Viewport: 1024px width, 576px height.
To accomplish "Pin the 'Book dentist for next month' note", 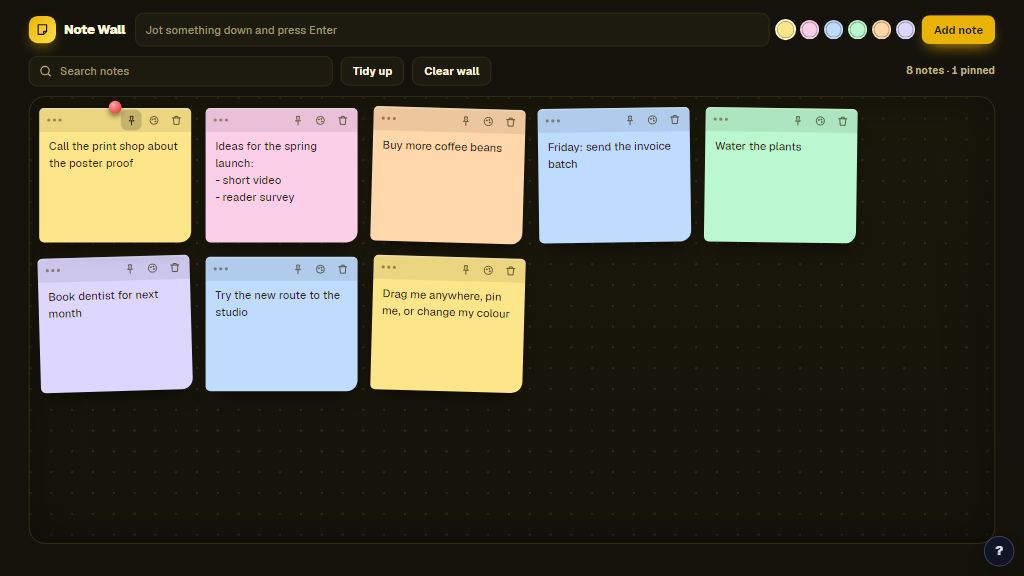I will point(130,268).
